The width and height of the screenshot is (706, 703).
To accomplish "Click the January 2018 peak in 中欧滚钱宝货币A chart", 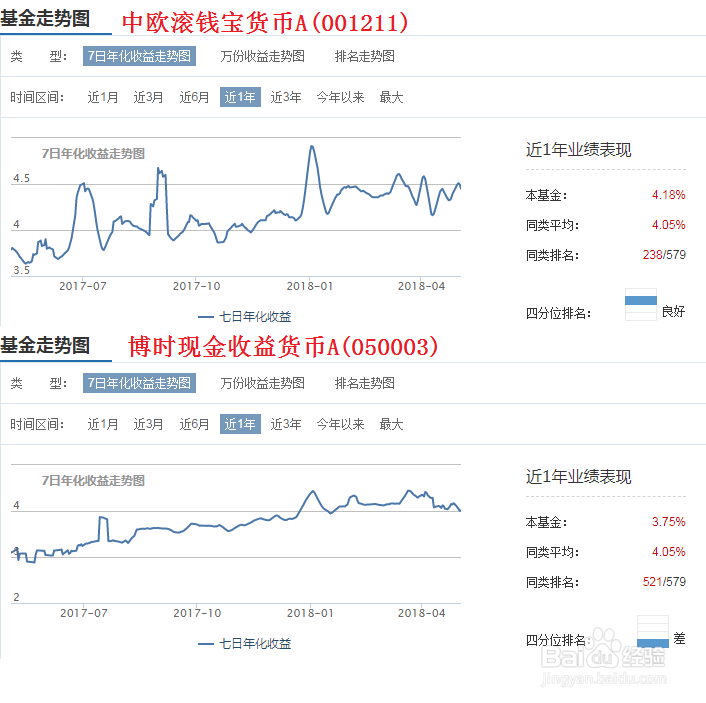I will 312,147.
